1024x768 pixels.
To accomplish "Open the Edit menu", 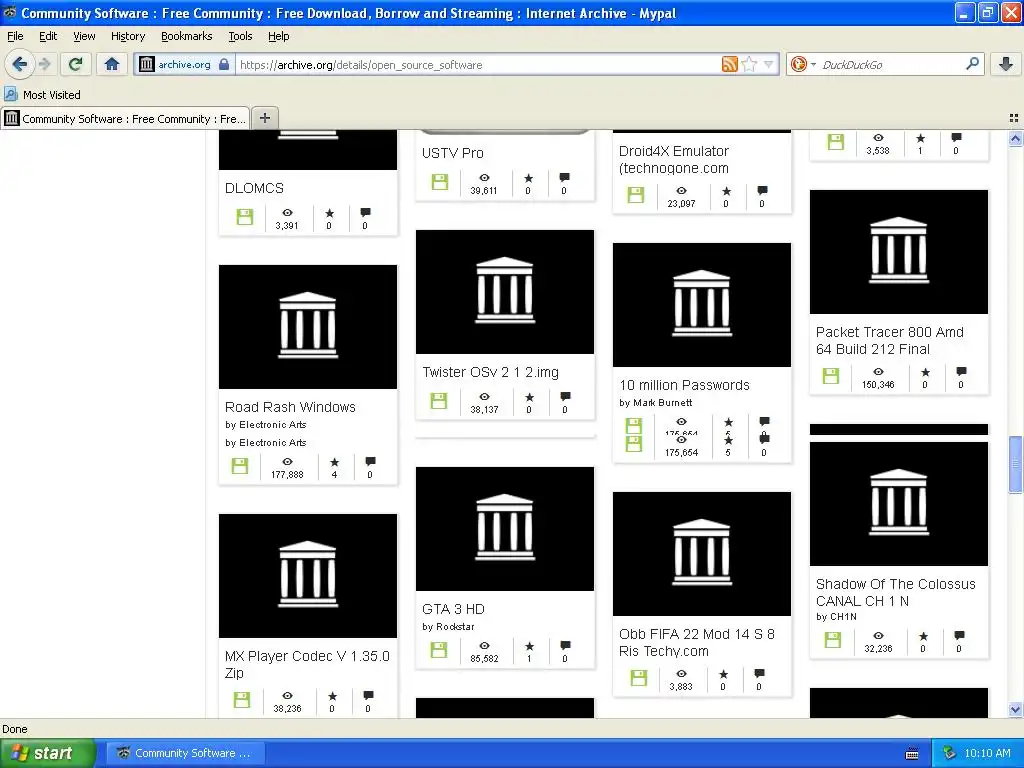I will [48, 36].
